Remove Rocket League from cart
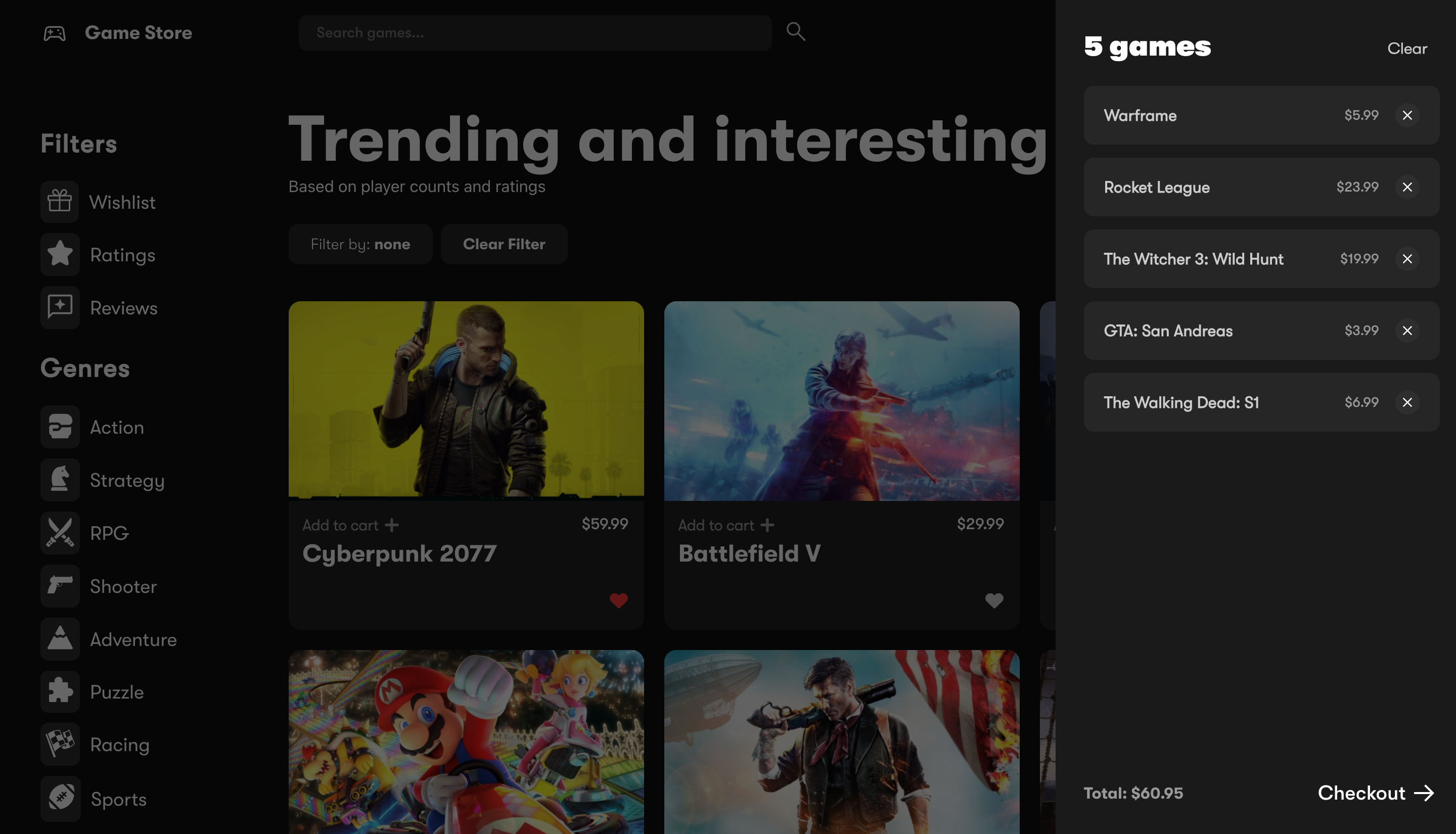 click(x=1407, y=187)
